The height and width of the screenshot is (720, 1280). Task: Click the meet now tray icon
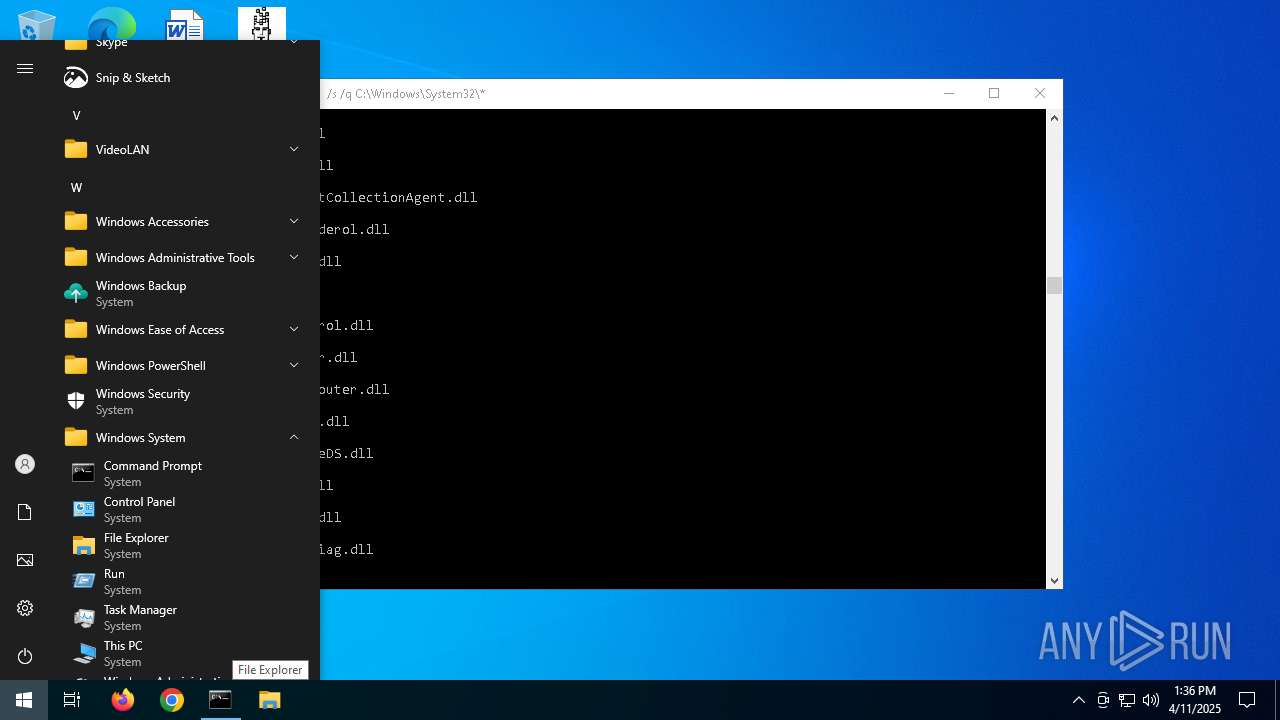1103,700
